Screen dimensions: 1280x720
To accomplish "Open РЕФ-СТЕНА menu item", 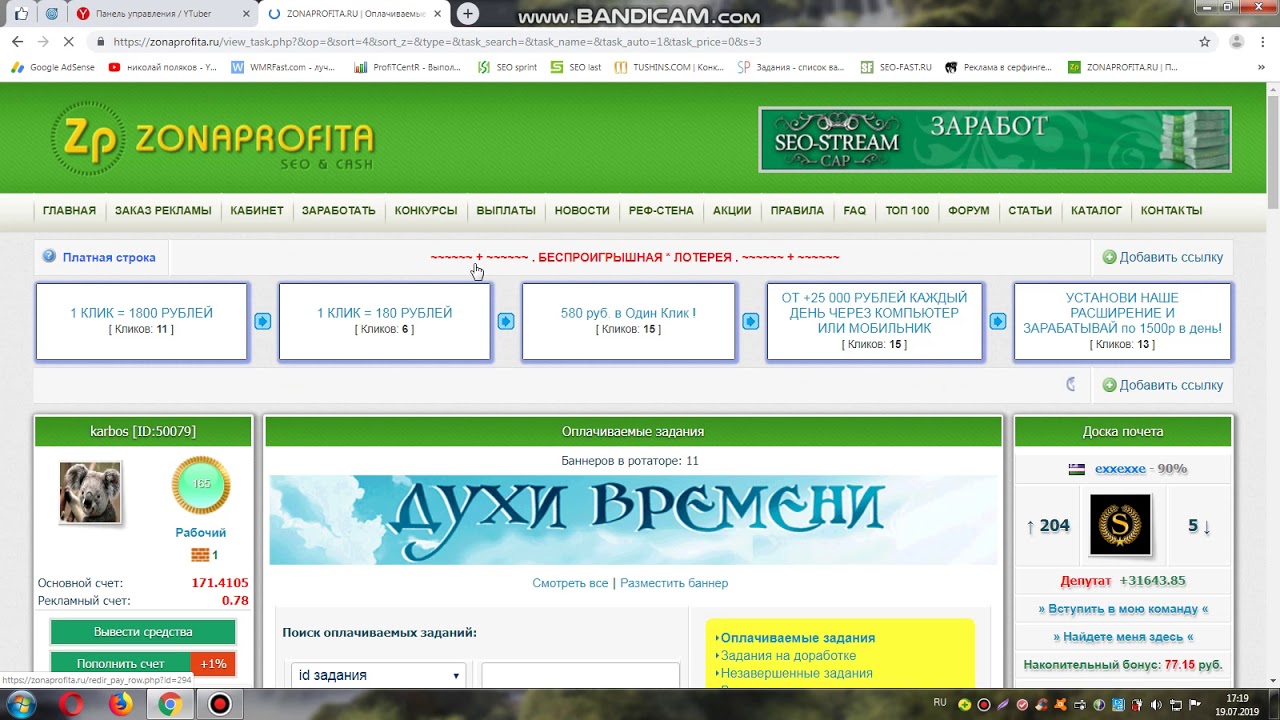I will (661, 211).
